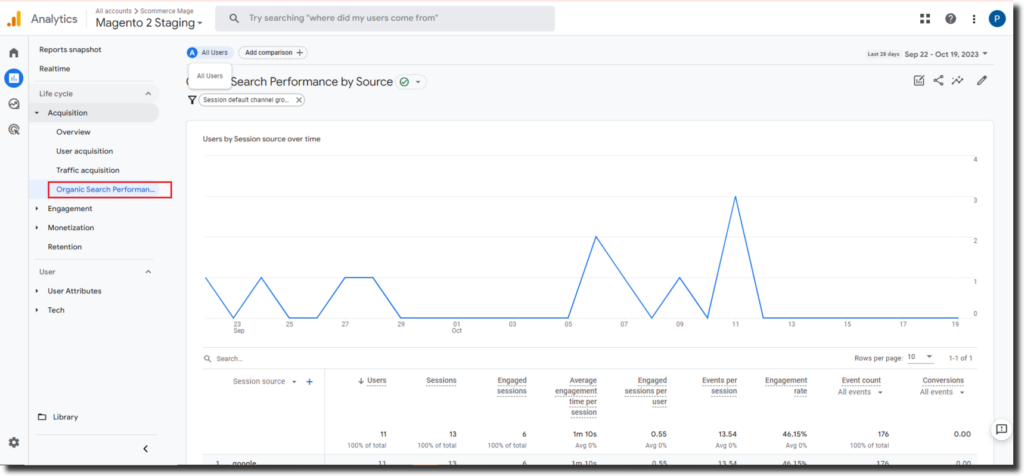Click the Share this report icon
Viewport: 1024px width, 476px height.
click(x=939, y=81)
